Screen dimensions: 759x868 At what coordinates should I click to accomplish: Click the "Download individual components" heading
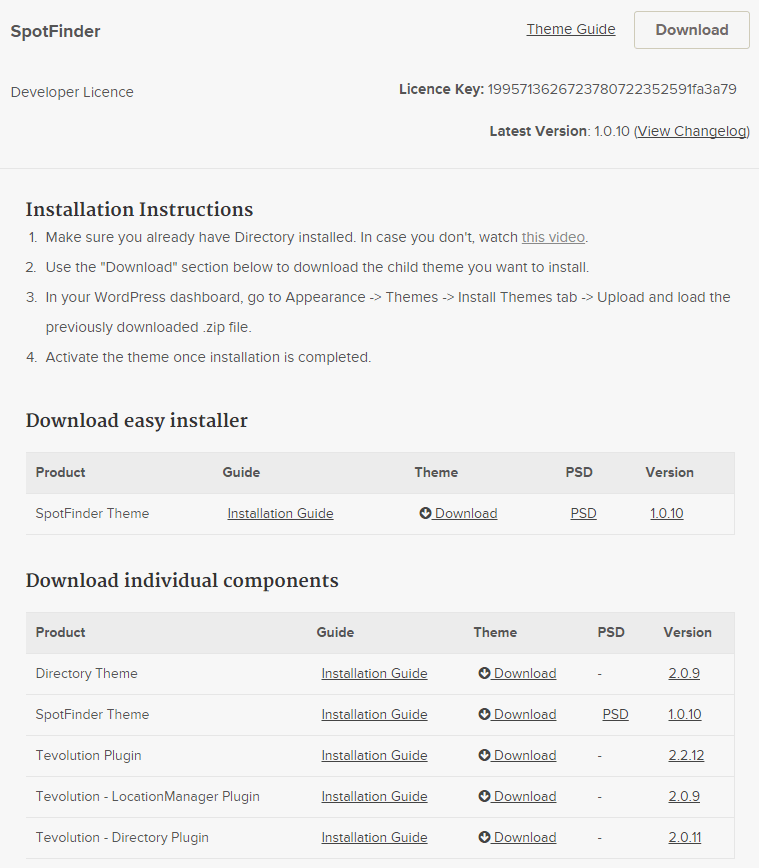182,581
